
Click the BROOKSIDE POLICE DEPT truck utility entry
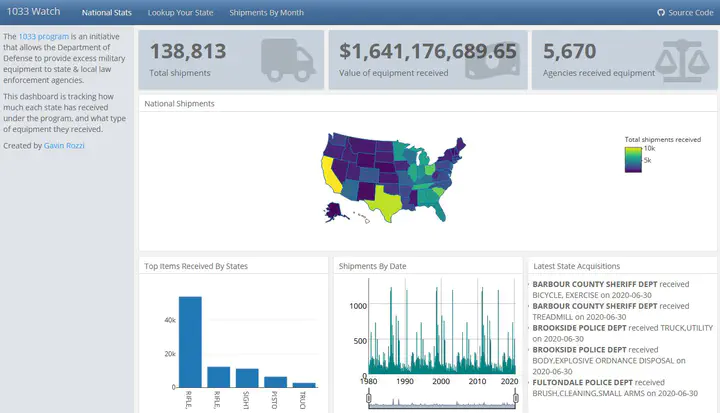[x=622, y=333]
